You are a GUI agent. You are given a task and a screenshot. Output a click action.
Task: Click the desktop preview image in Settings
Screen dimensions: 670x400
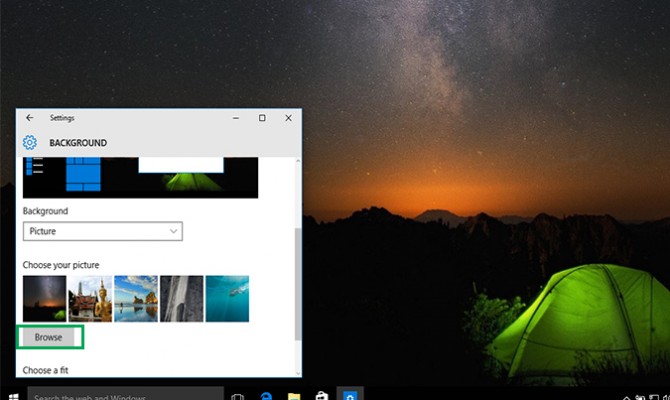pos(140,177)
